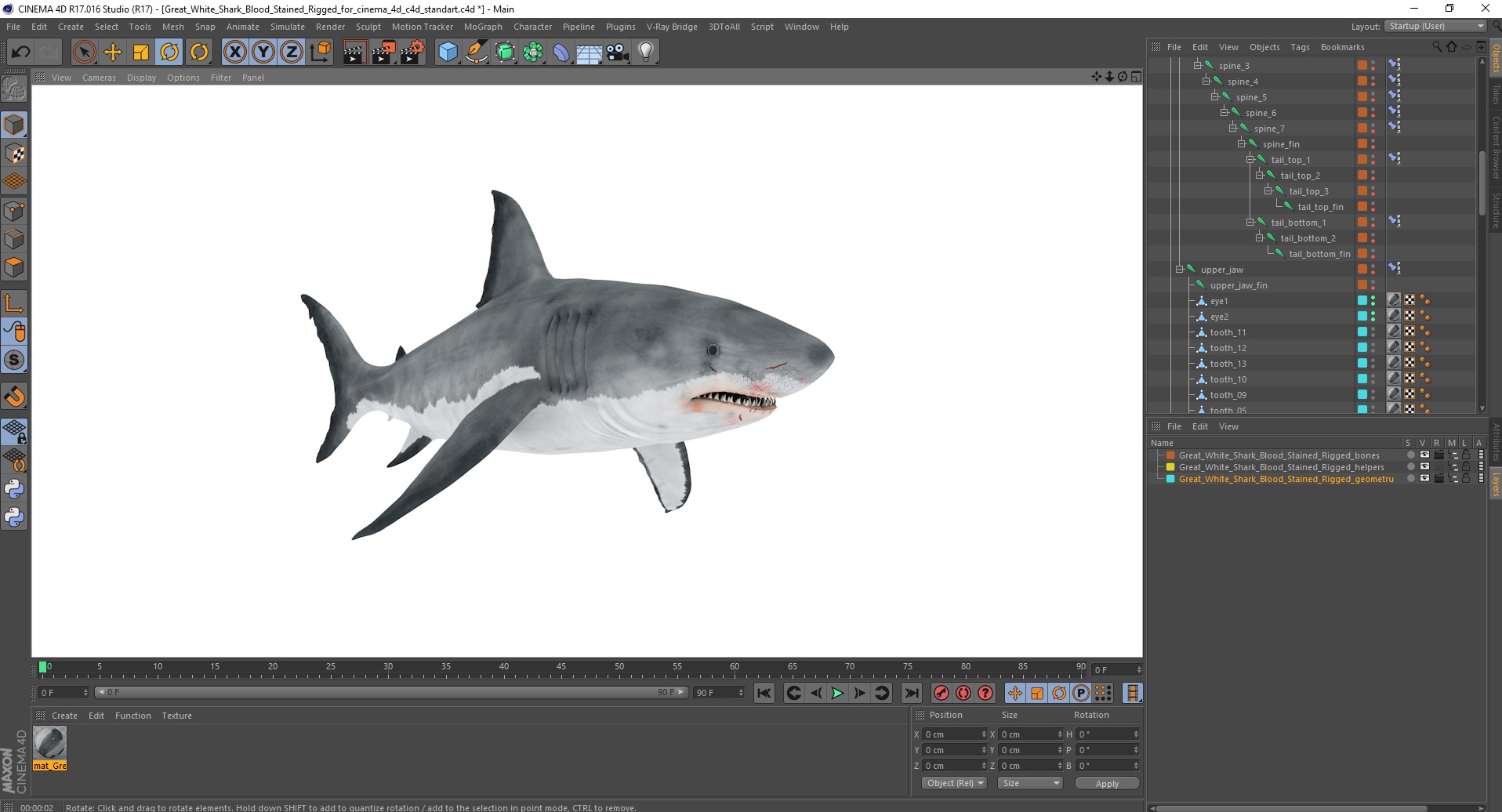1502x812 pixels.
Task: Go to start of animation
Action: click(x=764, y=693)
